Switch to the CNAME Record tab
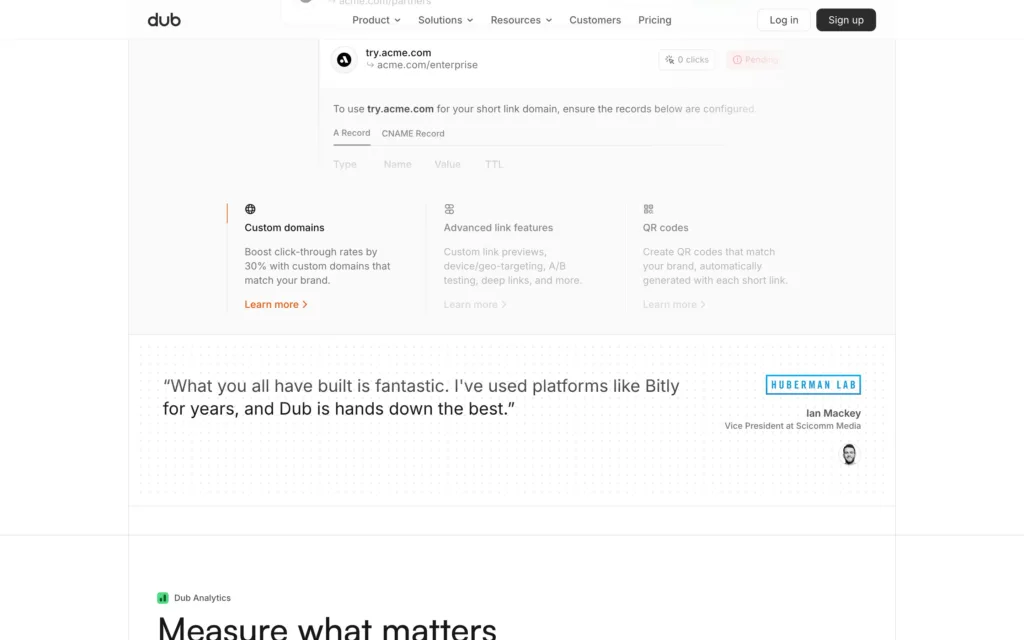1024x640 pixels. click(x=413, y=133)
